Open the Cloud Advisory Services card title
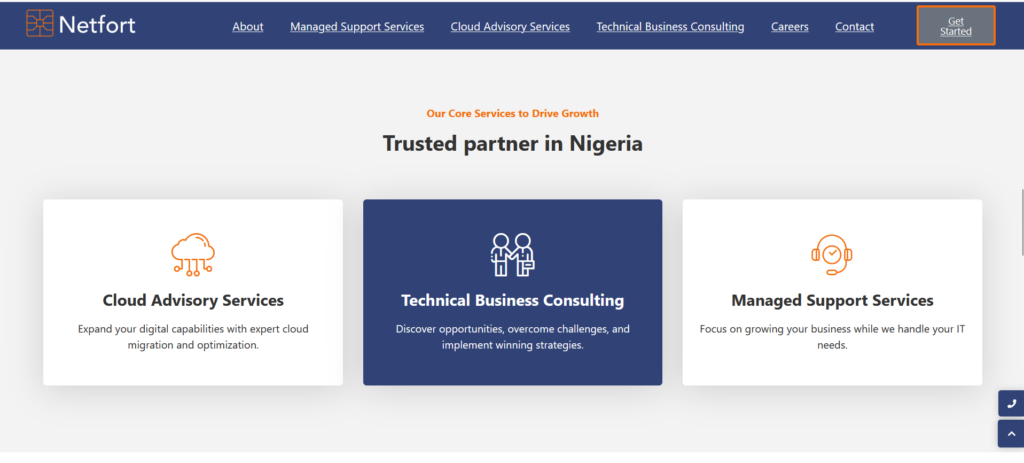The height and width of the screenshot is (463, 1024). click(x=193, y=300)
